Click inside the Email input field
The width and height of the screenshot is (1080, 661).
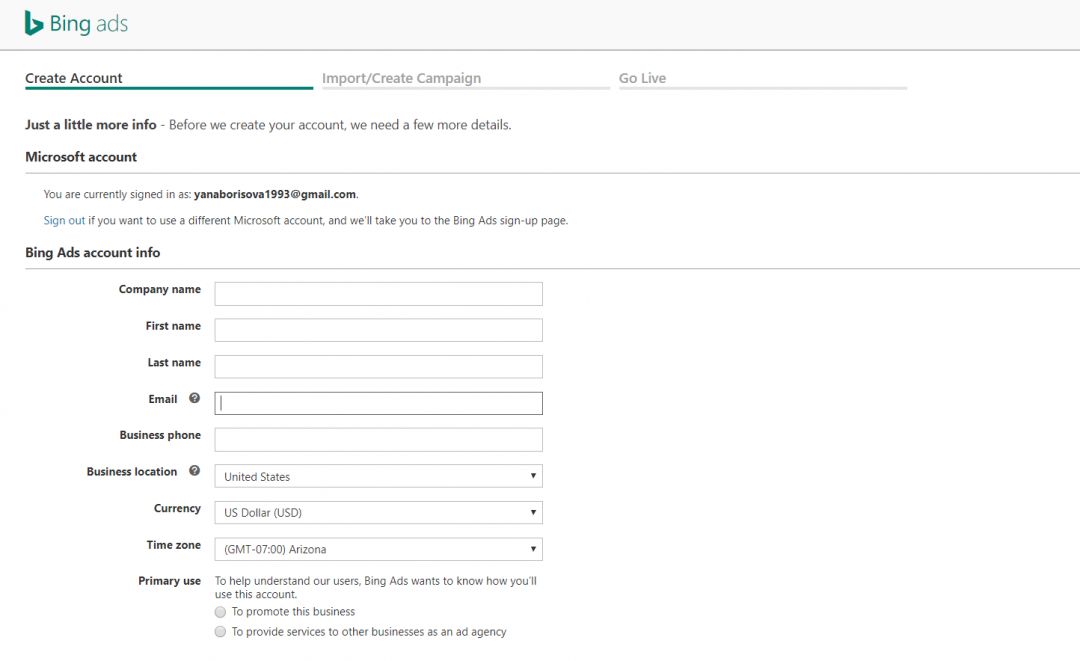point(378,403)
